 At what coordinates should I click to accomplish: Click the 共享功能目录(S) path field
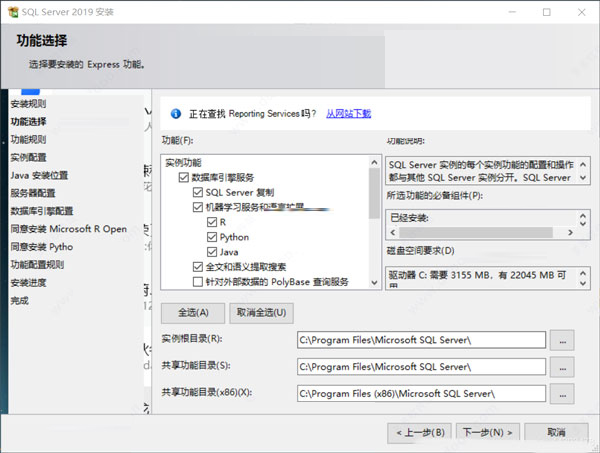pos(421,367)
